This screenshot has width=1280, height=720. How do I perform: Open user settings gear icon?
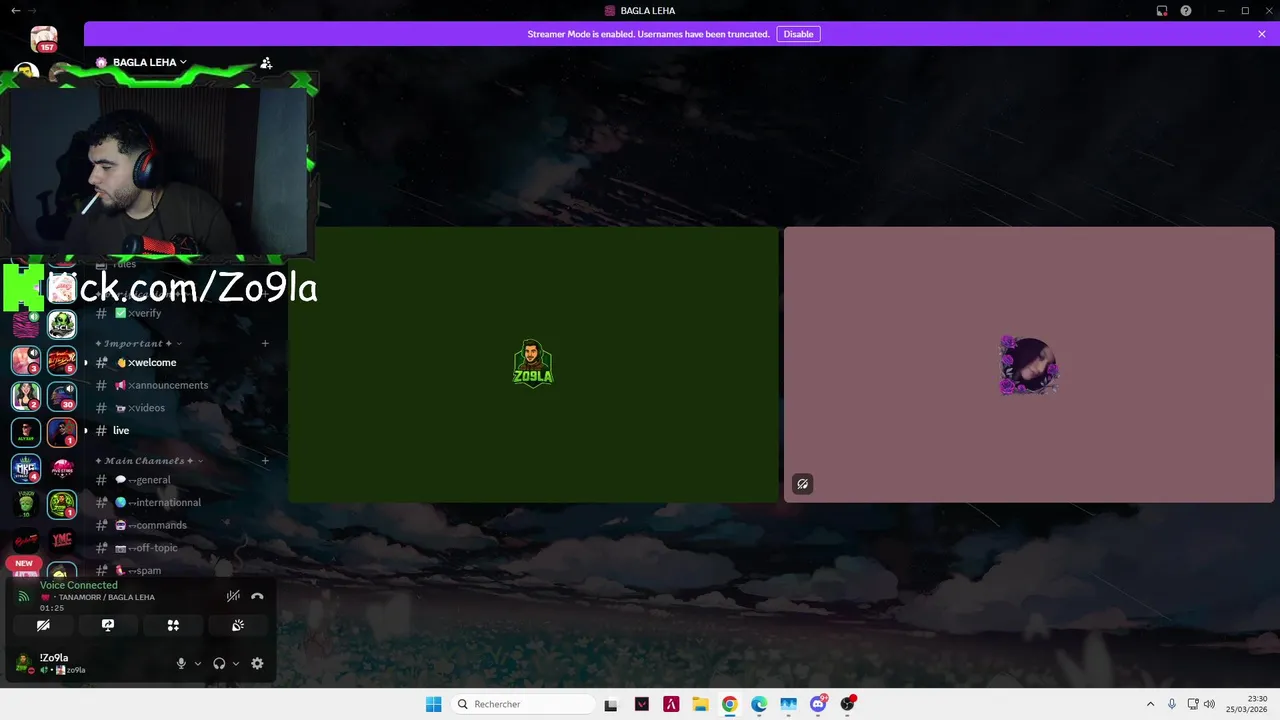point(257,663)
